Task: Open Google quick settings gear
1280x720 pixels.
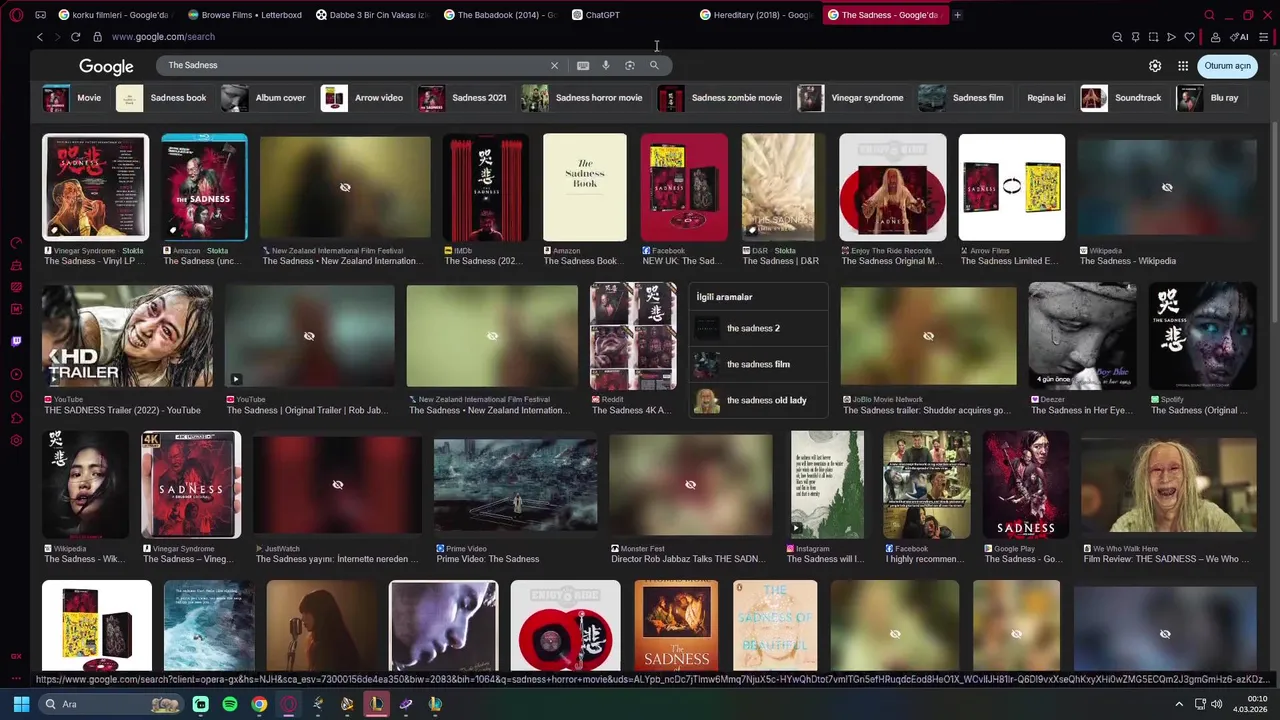Action: 1155,66
